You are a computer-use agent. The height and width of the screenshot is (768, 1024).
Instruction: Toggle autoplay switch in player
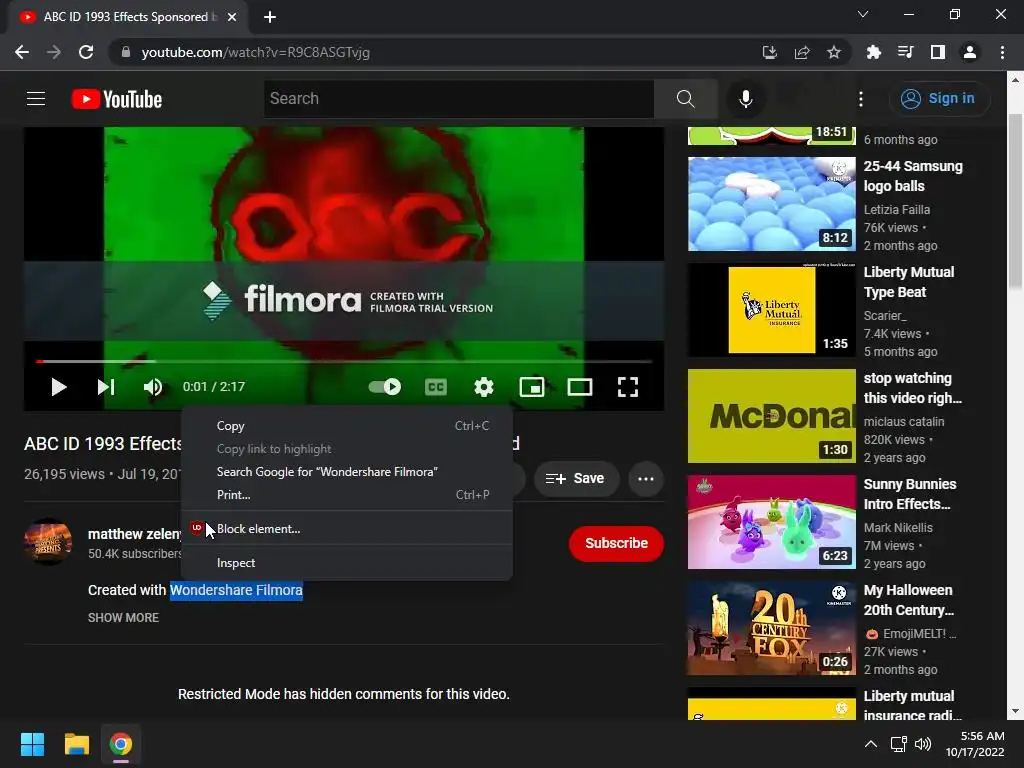[x=385, y=387]
